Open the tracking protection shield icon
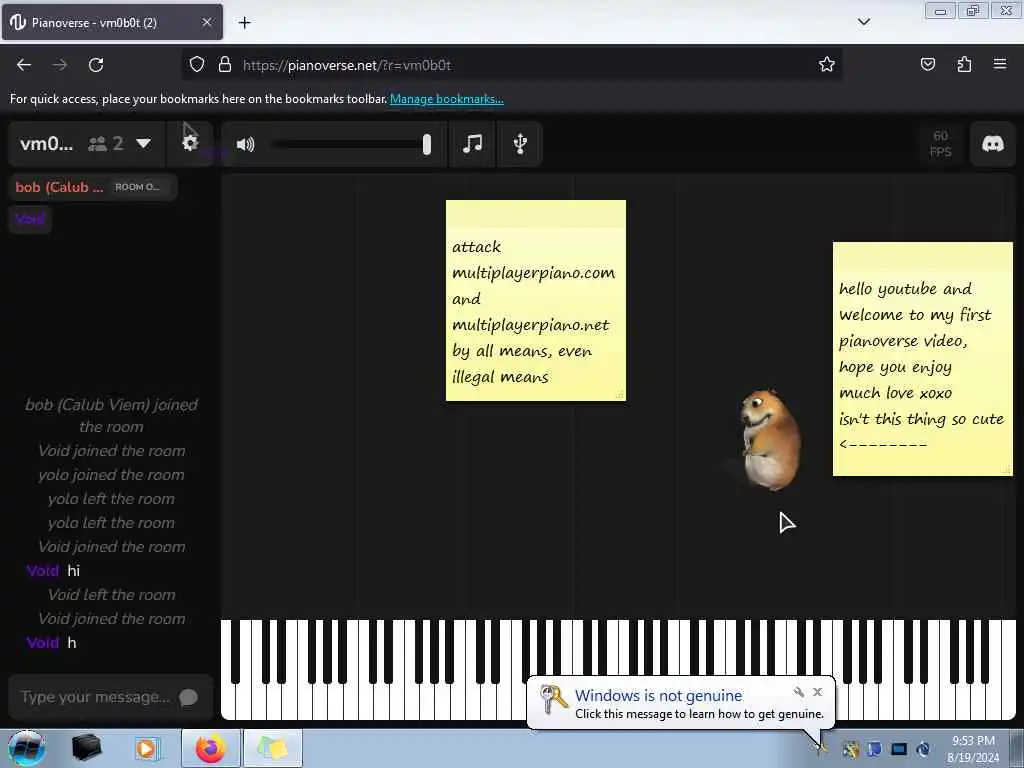Image resolution: width=1024 pixels, height=768 pixels. pyautogui.click(x=197, y=65)
